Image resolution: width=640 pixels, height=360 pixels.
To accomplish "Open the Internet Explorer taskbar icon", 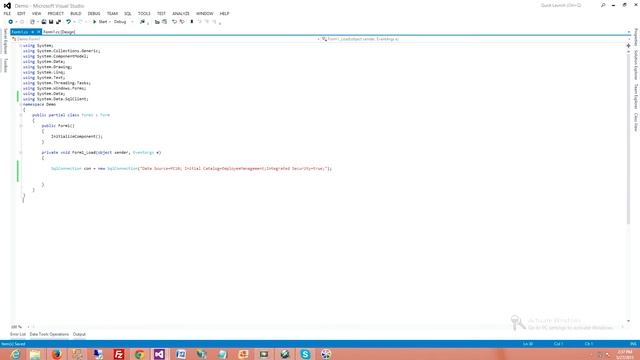I will [15, 354].
